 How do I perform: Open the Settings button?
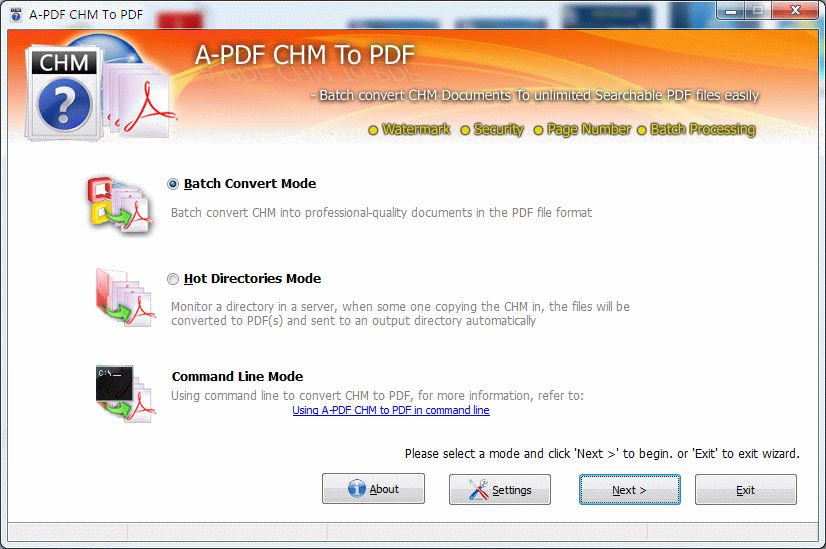tap(500, 490)
